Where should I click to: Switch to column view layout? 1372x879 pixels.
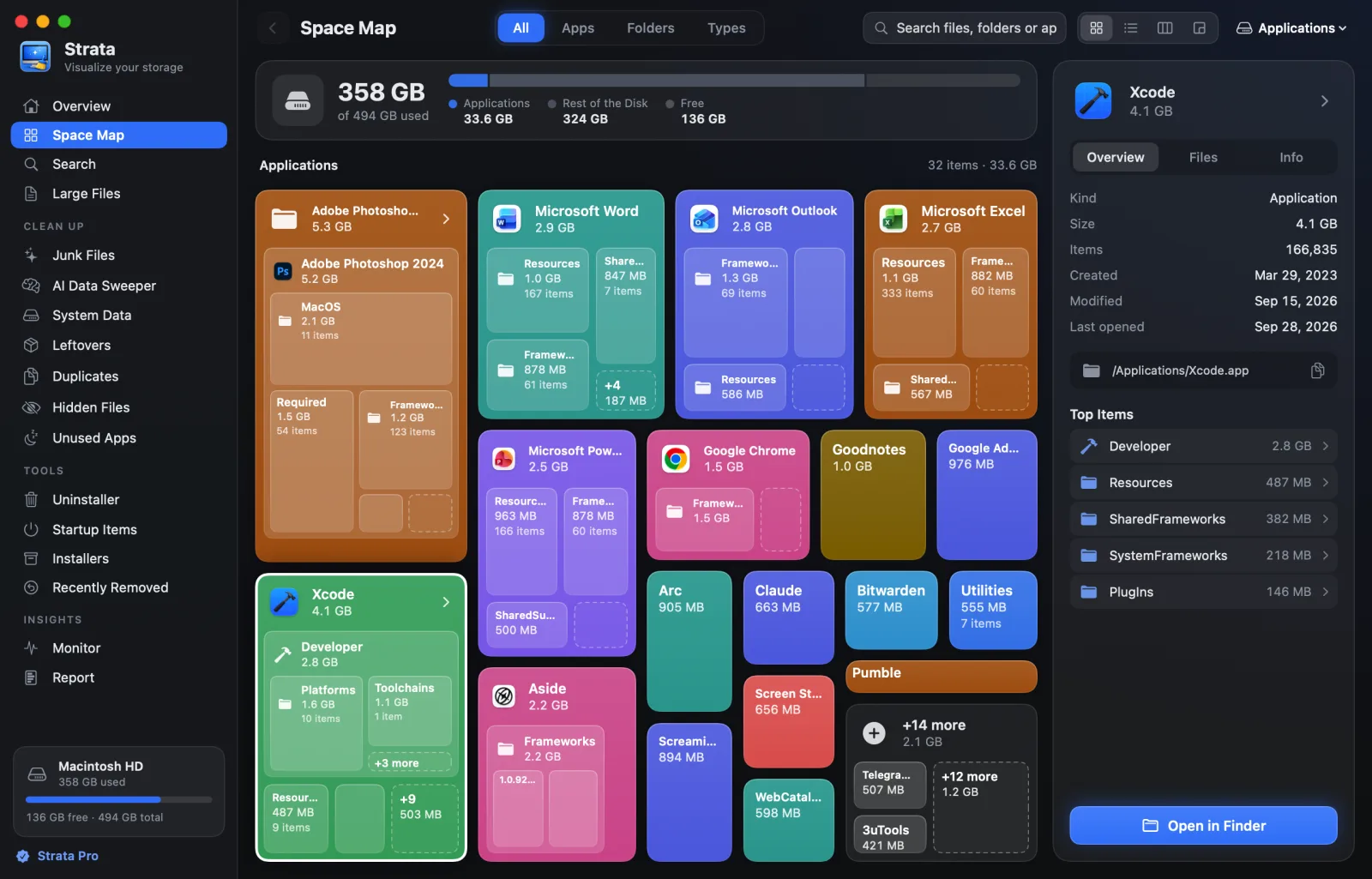[x=1164, y=28]
